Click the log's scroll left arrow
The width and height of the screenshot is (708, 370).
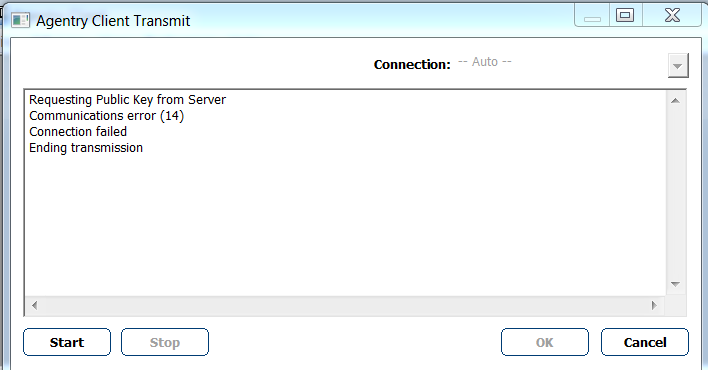coord(35,305)
